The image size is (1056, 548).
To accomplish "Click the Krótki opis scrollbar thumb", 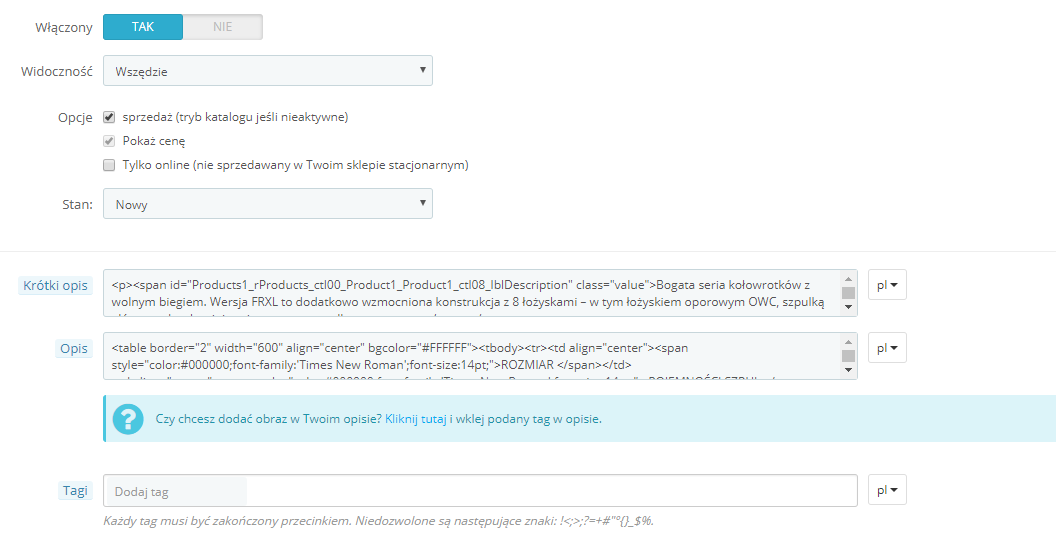I will click(x=848, y=293).
